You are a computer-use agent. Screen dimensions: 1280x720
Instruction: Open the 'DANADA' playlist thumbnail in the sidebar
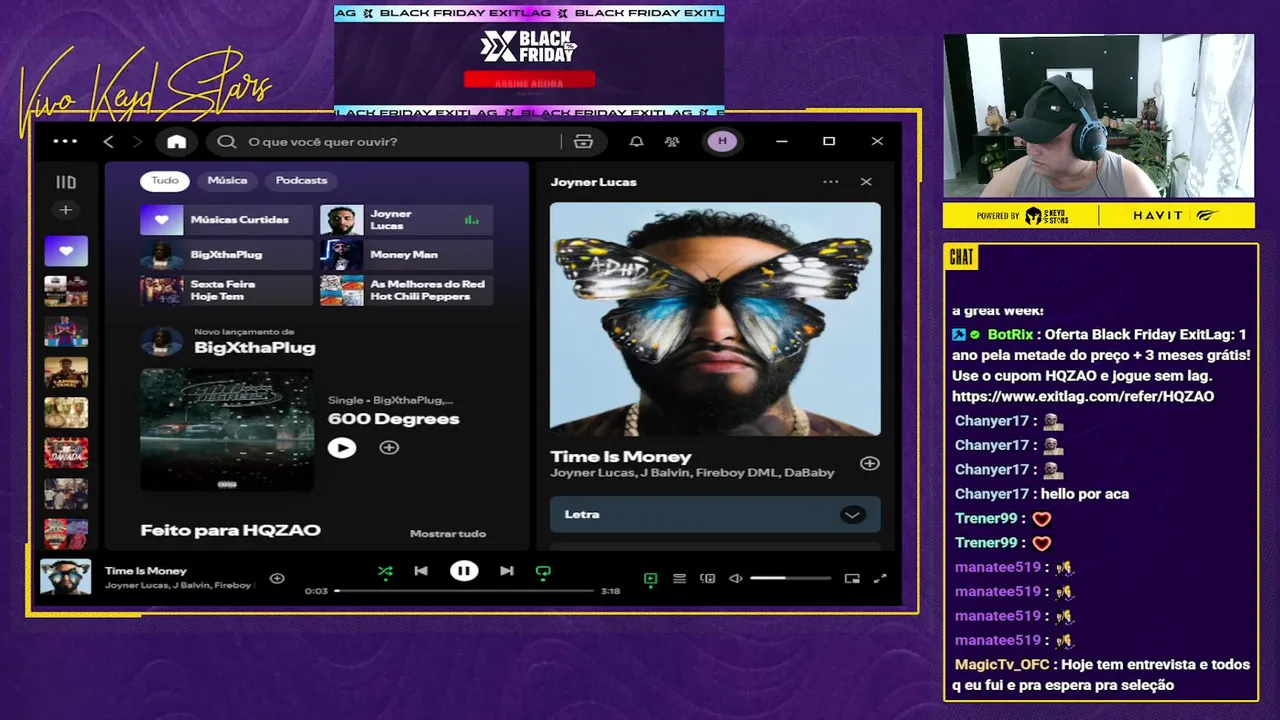66,453
